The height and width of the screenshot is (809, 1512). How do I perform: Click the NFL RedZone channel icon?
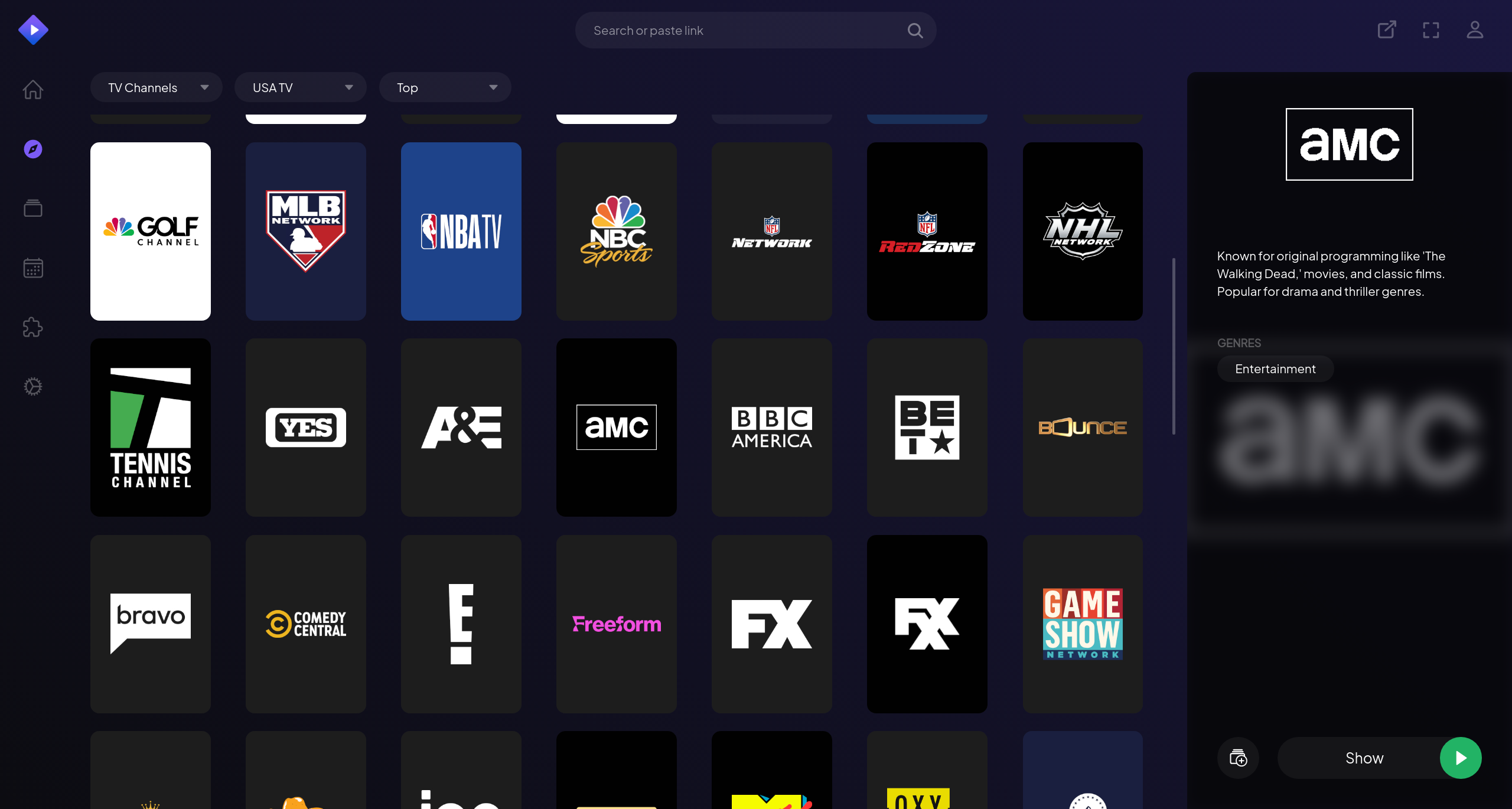coord(927,231)
